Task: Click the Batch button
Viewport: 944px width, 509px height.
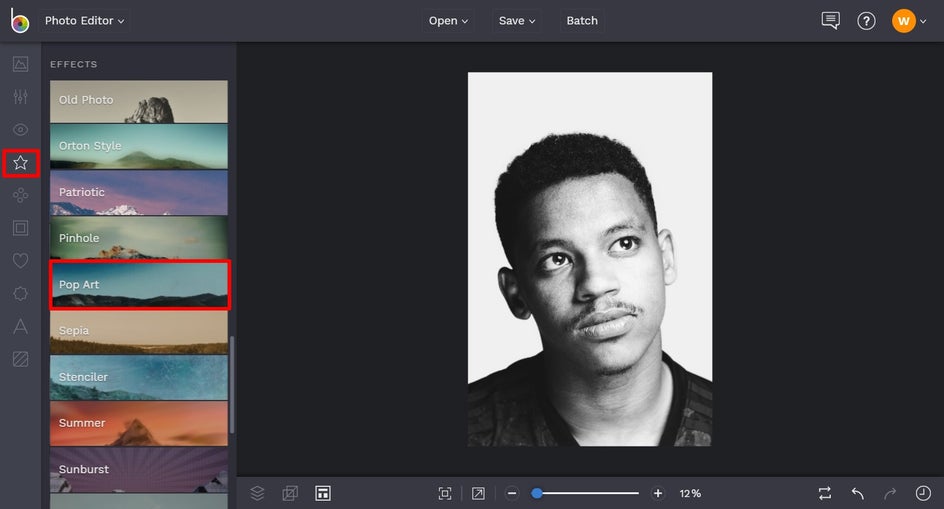Action: (x=582, y=21)
